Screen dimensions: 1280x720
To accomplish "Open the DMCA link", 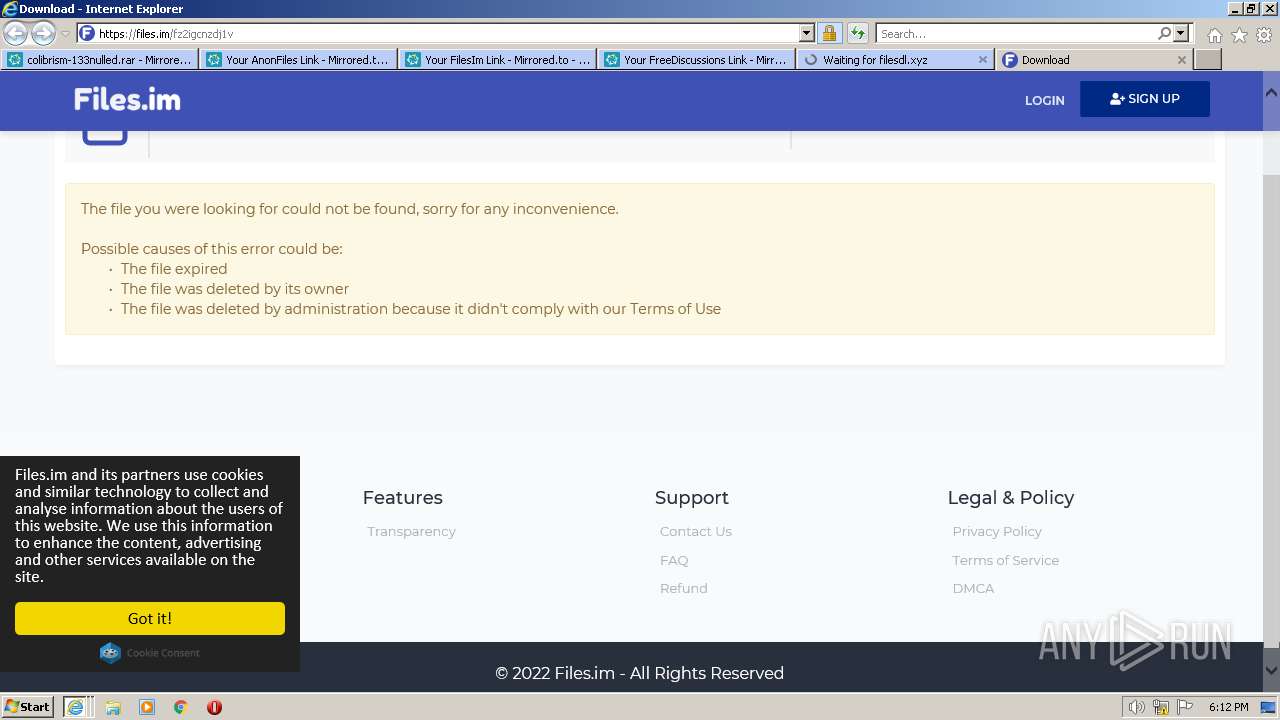I will coord(973,588).
